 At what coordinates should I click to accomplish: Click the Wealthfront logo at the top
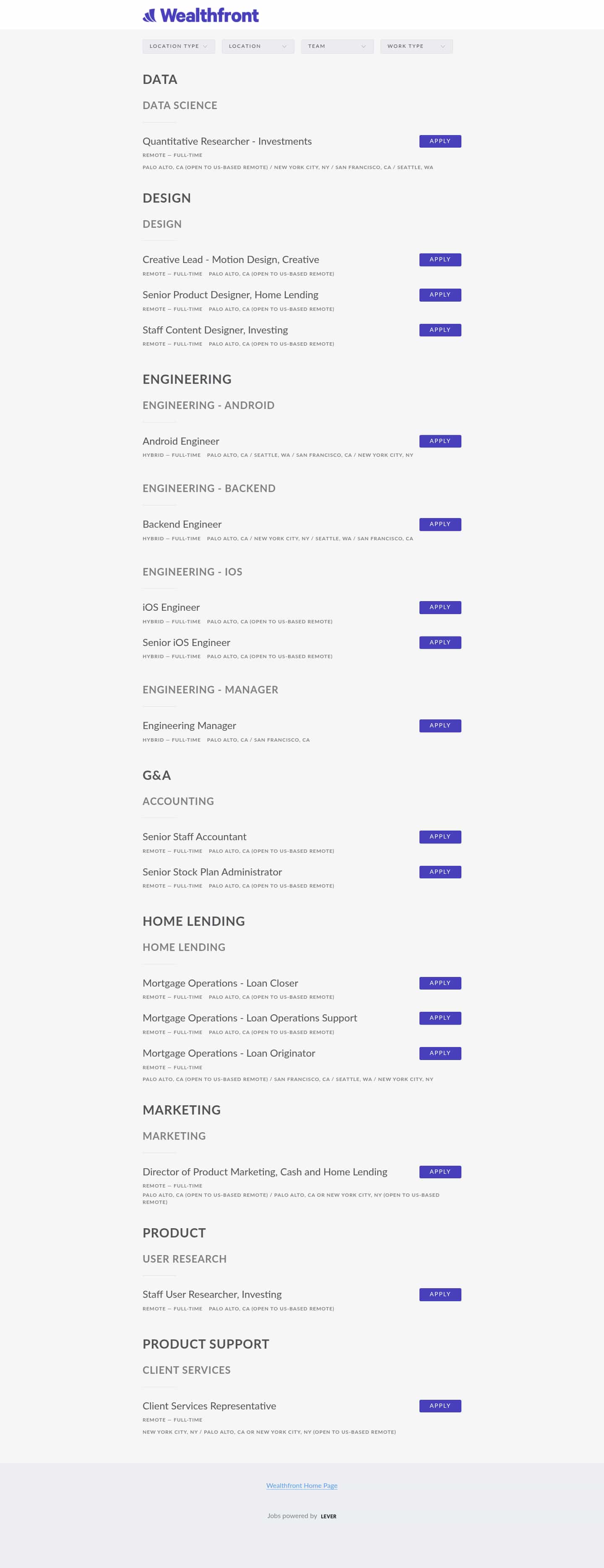click(200, 15)
